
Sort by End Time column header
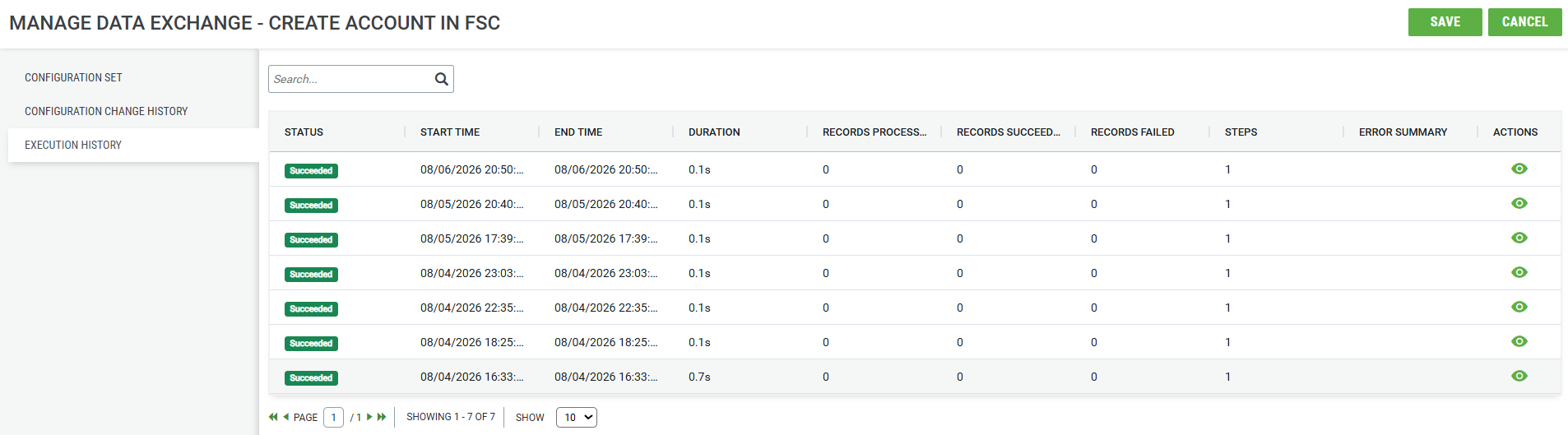coord(578,132)
